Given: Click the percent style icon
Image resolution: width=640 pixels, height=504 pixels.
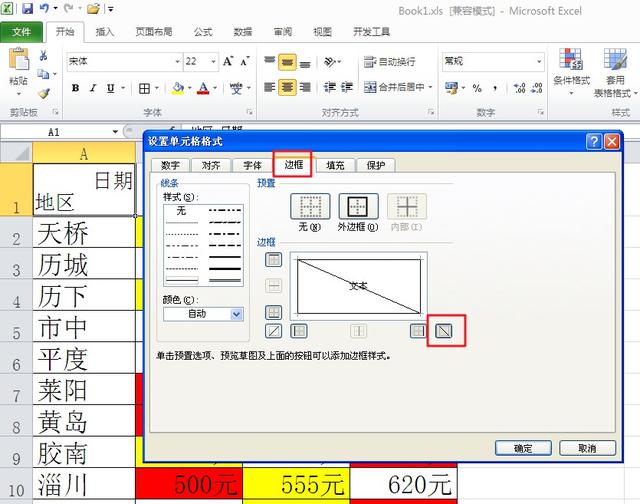Looking at the screenshot, I should [x=477, y=88].
